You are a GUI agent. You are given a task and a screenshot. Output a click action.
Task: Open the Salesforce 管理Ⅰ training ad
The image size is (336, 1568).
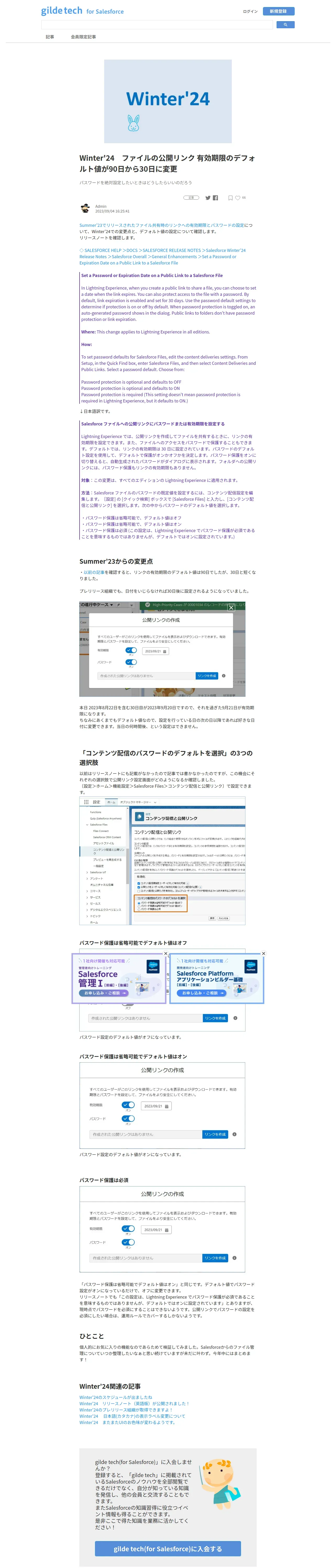(x=118, y=978)
